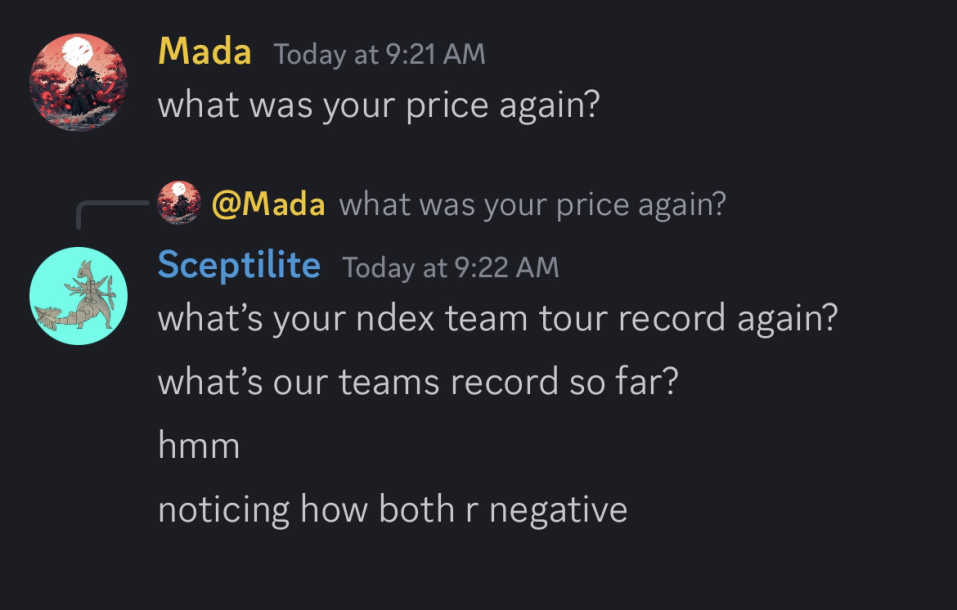The image size is (957, 610).
Task: Click the "noticing how both r negative" message
Action: (x=392, y=509)
